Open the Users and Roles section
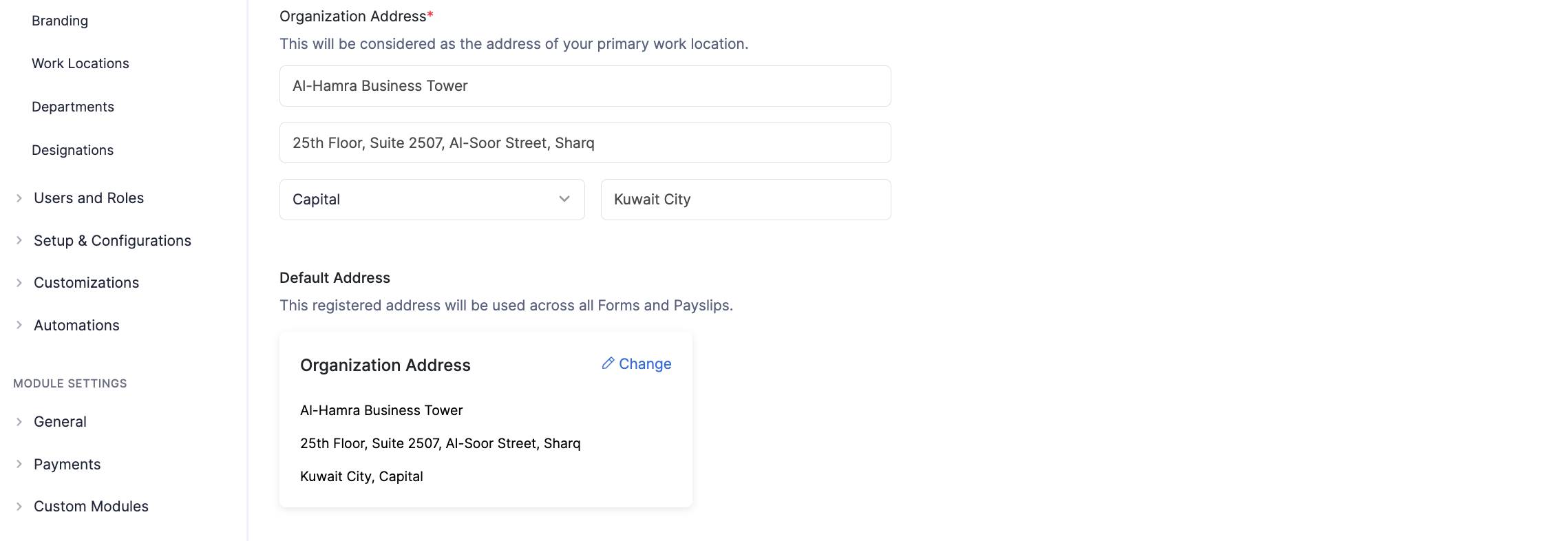Image resolution: width=1568 pixels, height=541 pixels. (x=89, y=198)
